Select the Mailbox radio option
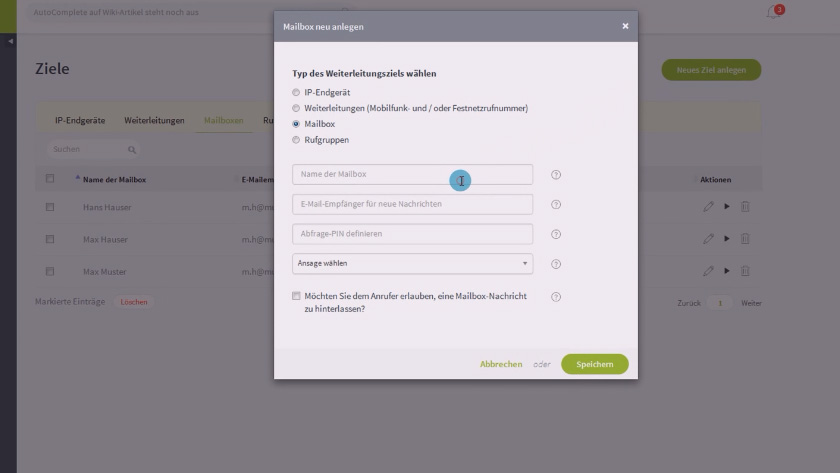This screenshot has width=840, height=473. [296, 124]
